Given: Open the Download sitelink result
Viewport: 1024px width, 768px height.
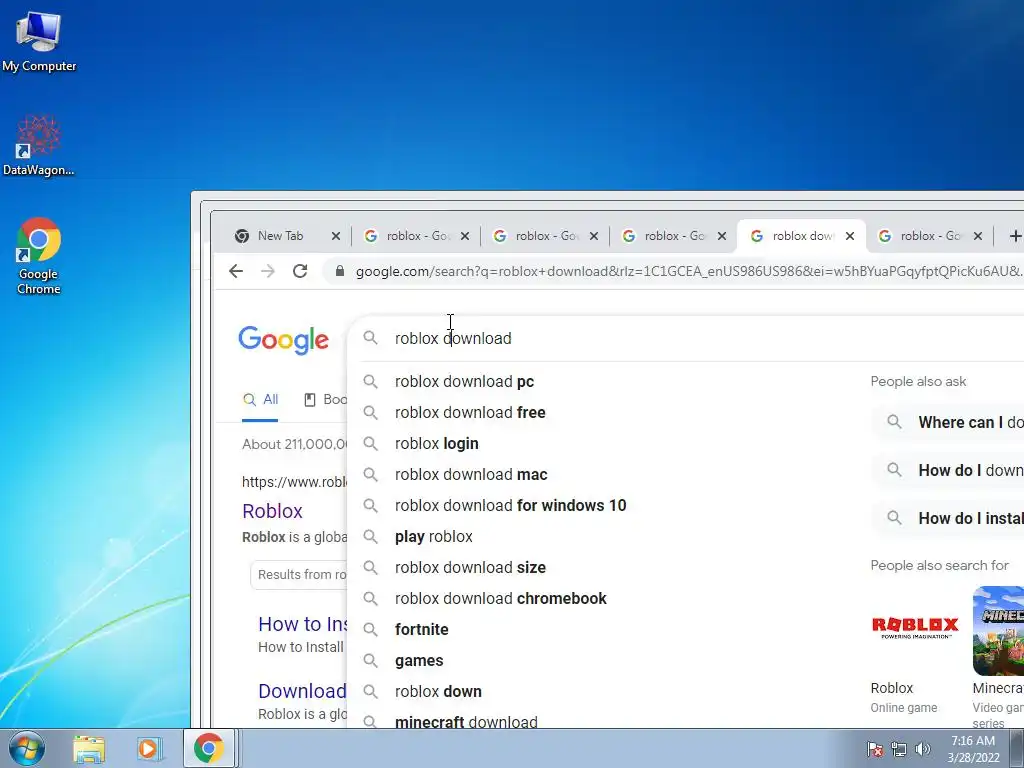Looking at the screenshot, I should pos(302,691).
